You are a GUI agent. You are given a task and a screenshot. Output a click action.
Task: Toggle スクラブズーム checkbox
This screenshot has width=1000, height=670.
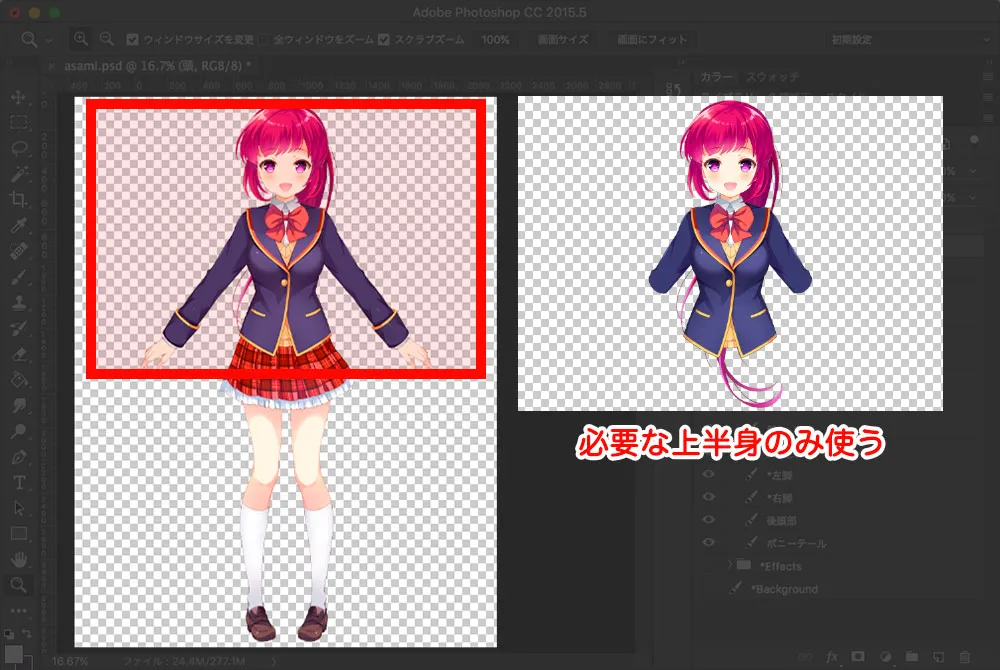385,40
